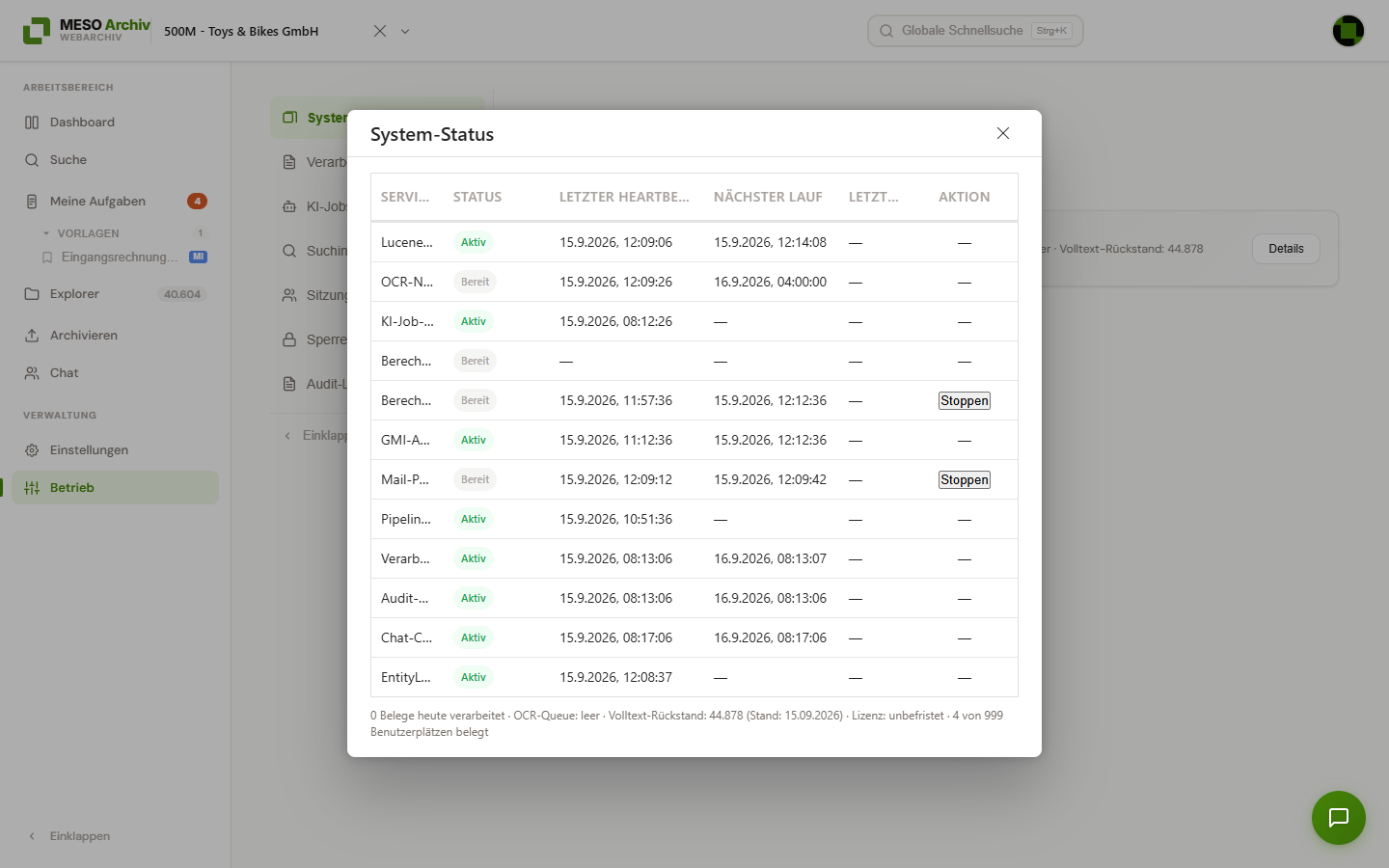The width and height of the screenshot is (1389, 868).
Task: Stop the Berech... service with heartbeat 11:57:36
Action: (965, 400)
